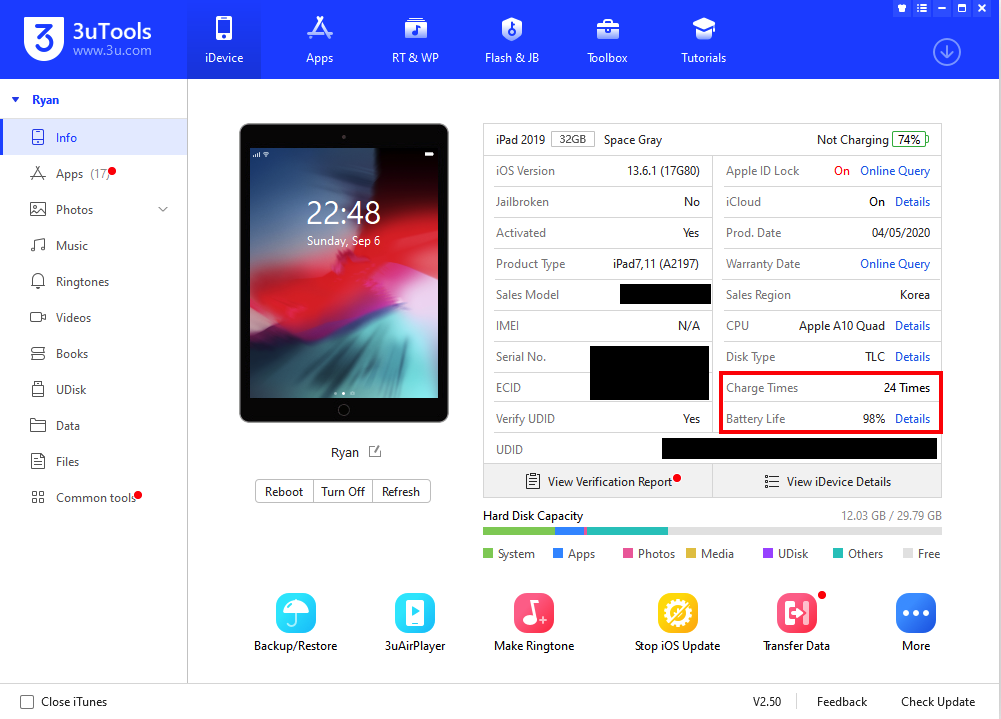The image size is (1001, 719).
Task: Click Check Update
Action: [938, 702]
